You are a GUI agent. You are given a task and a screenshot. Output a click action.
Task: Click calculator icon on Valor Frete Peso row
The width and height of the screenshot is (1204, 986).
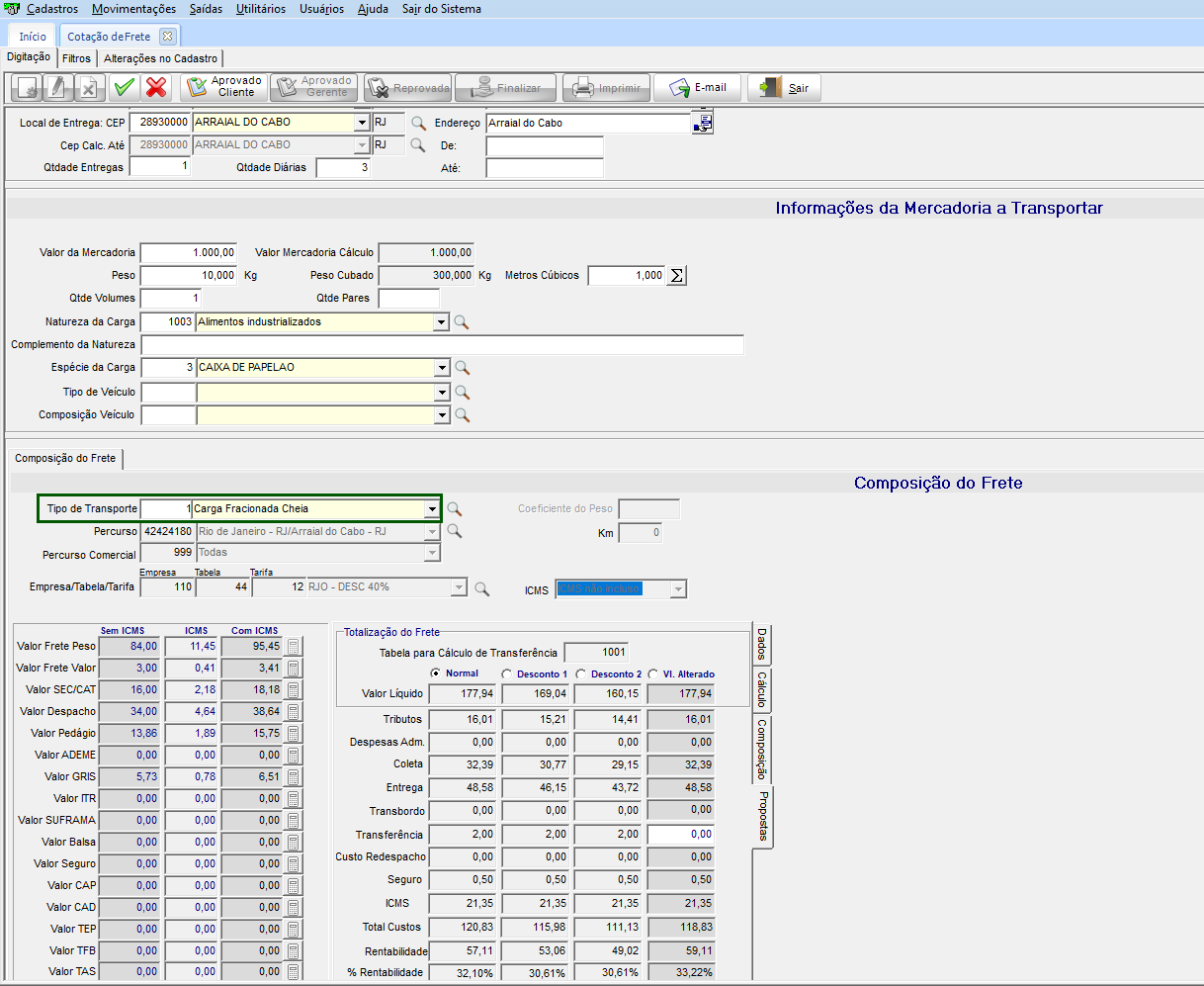(x=293, y=647)
